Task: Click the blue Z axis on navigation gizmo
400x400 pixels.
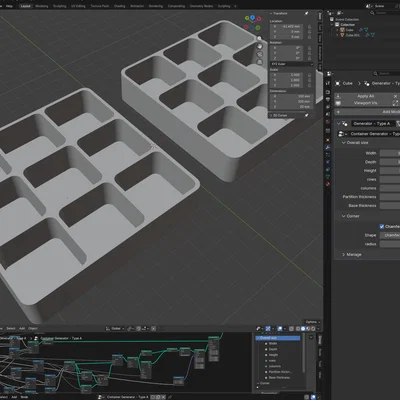Action: coord(253,17)
